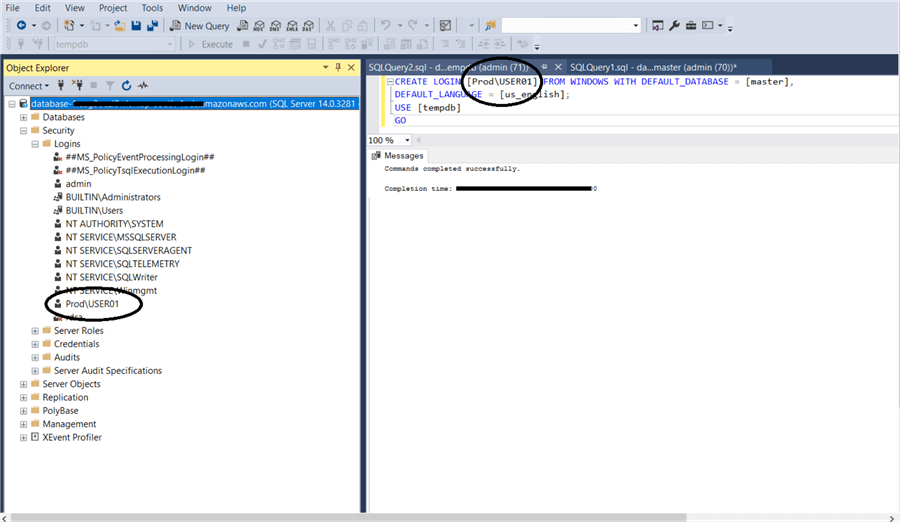The height and width of the screenshot is (522, 900).
Task: Click the Increase Indent icon
Action: click(x=500, y=44)
